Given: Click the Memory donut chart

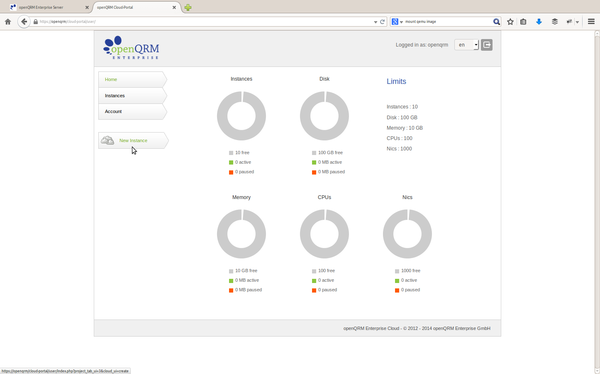Looking at the screenshot, I should pyautogui.click(x=241, y=234).
